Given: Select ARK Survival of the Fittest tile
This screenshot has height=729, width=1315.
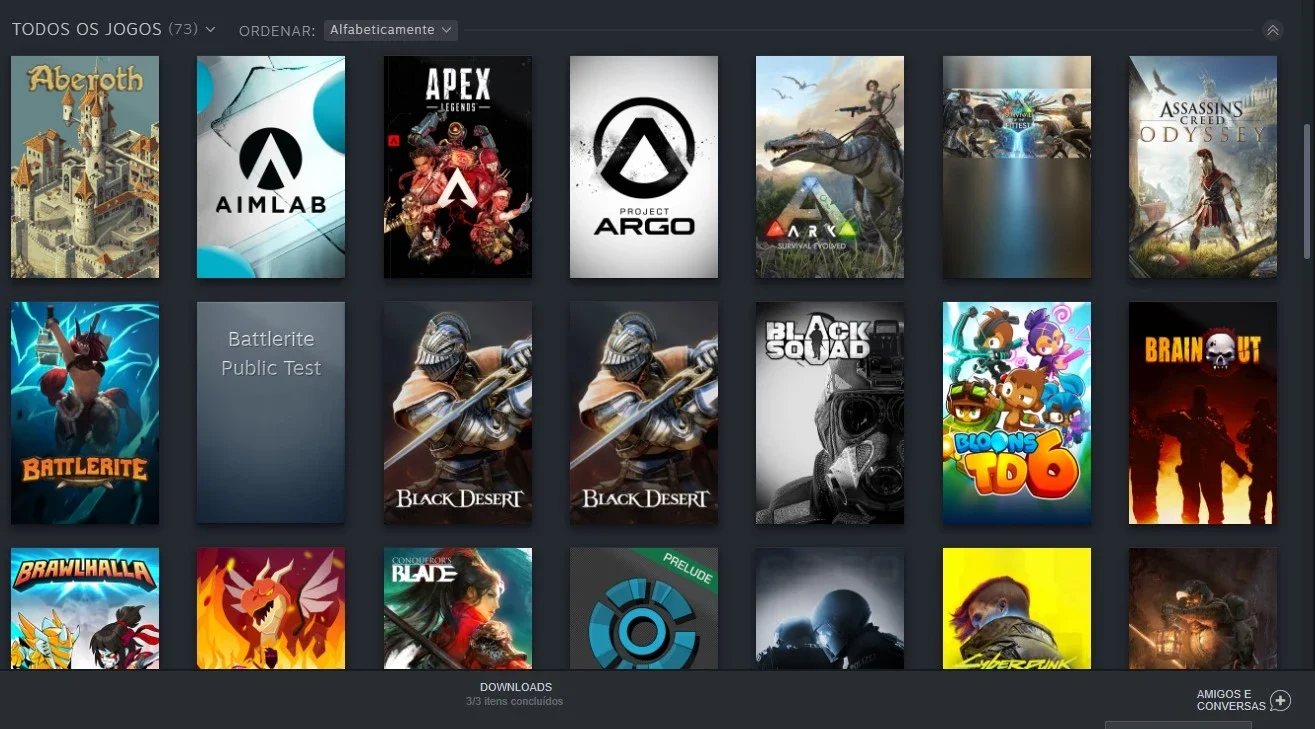Looking at the screenshot, I should point(1017,167).
